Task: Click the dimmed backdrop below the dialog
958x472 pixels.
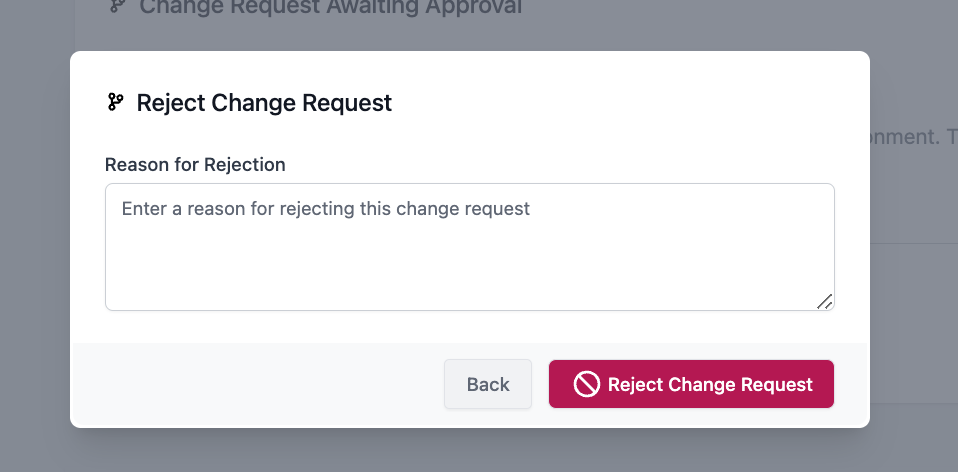Action: click(470, 451)
